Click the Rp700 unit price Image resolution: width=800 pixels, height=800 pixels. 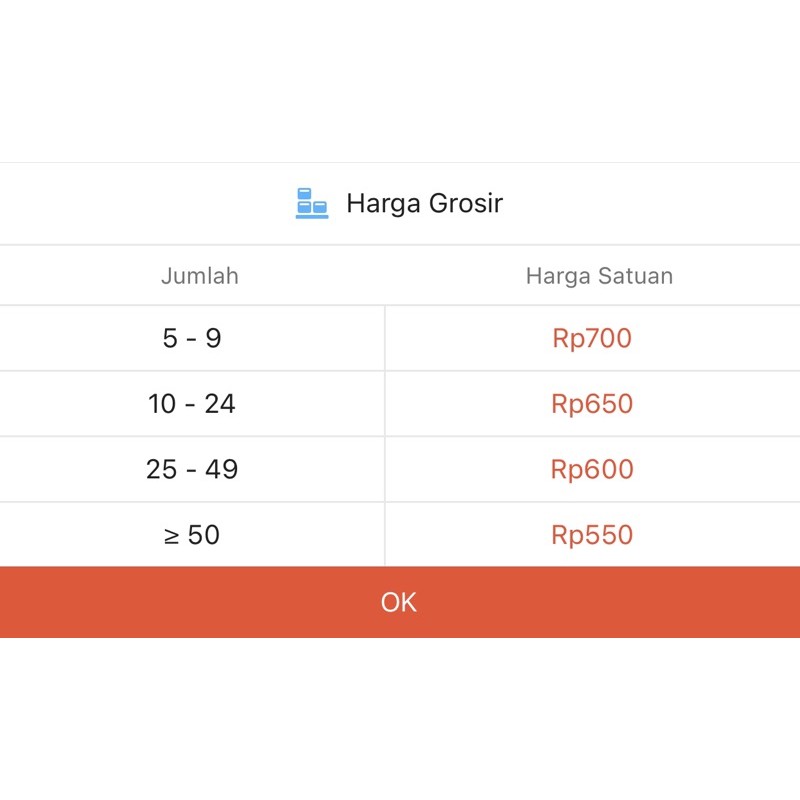[592, 338]
